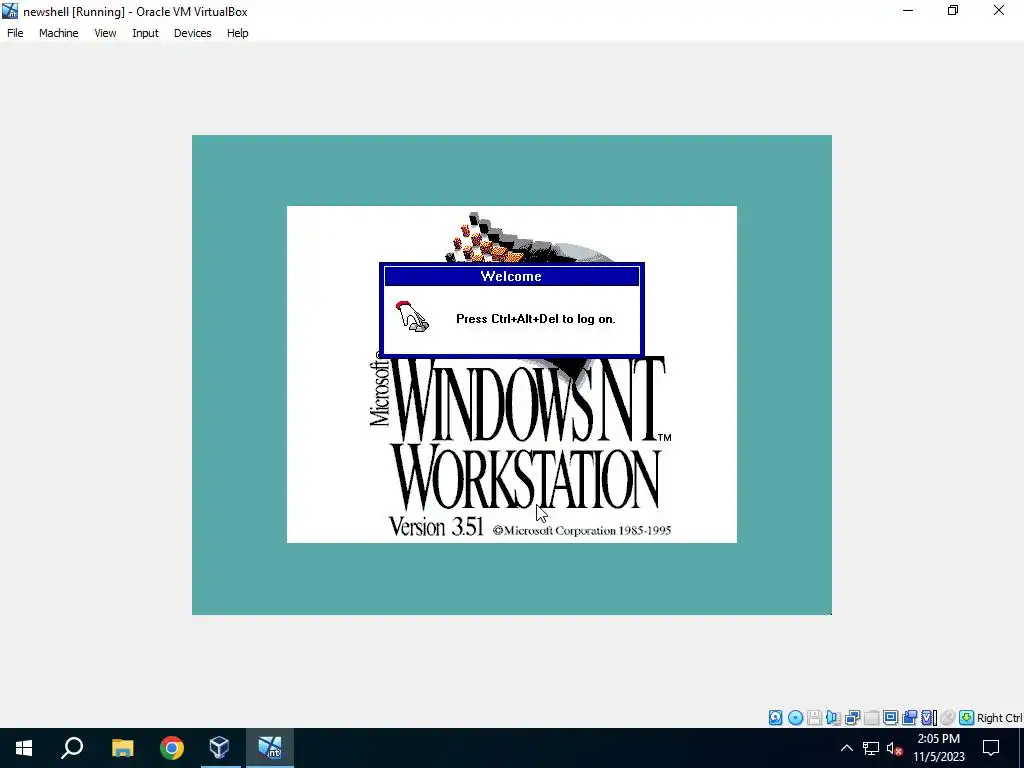Click the hand icon in Welcome dialog
The height and width of the screenshot is (768, 1024).
412,316
